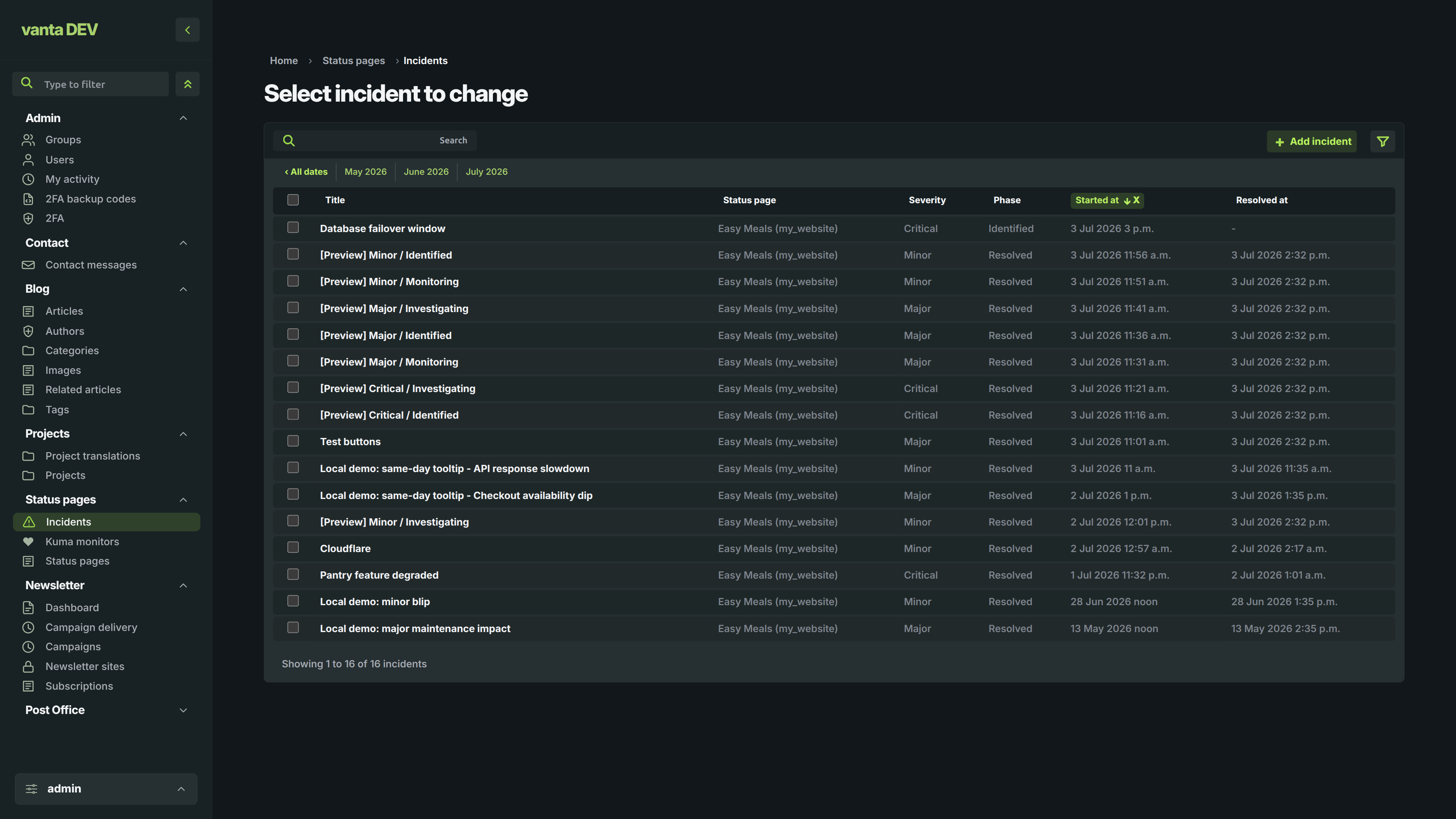Screen dimensions: 1456x819
Task: Focus the Type to filter sidebar field
Action: tap(91, 84)
